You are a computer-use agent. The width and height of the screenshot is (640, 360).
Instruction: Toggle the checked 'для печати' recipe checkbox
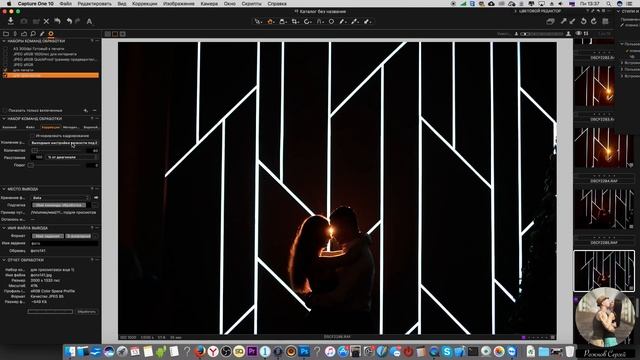(5, 70)
